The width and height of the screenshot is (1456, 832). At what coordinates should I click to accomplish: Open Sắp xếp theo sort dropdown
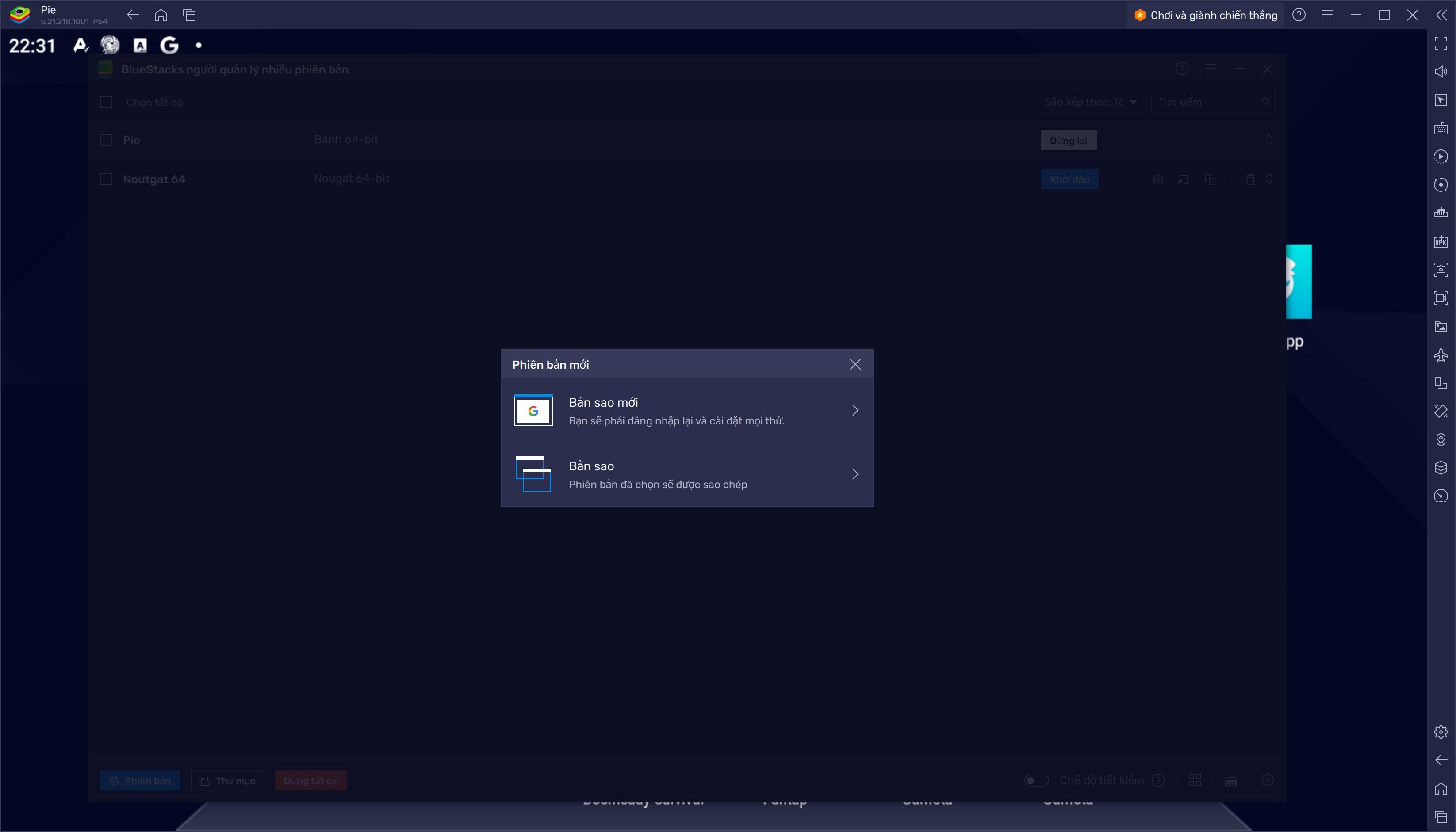[1090, 102]
